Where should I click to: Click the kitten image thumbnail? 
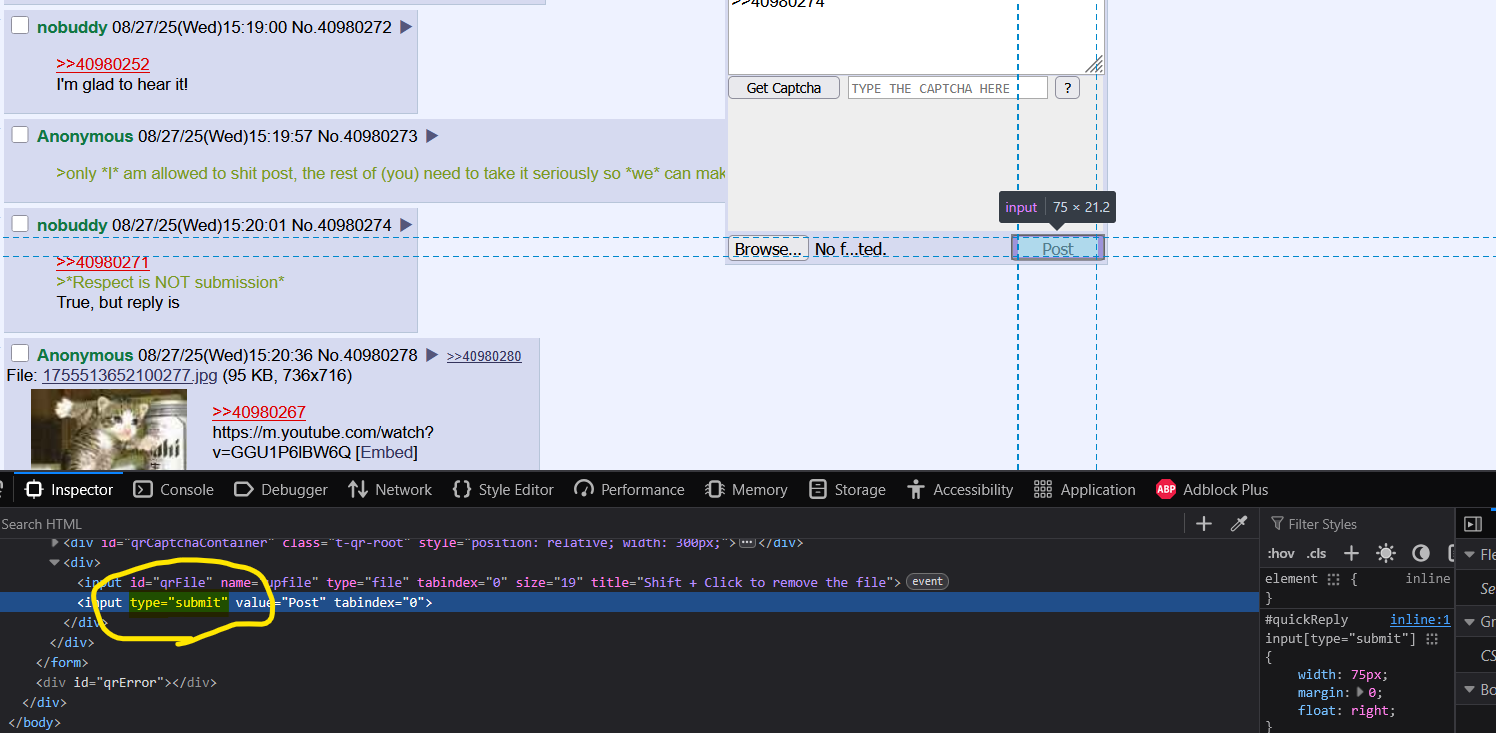pos(108,428)
